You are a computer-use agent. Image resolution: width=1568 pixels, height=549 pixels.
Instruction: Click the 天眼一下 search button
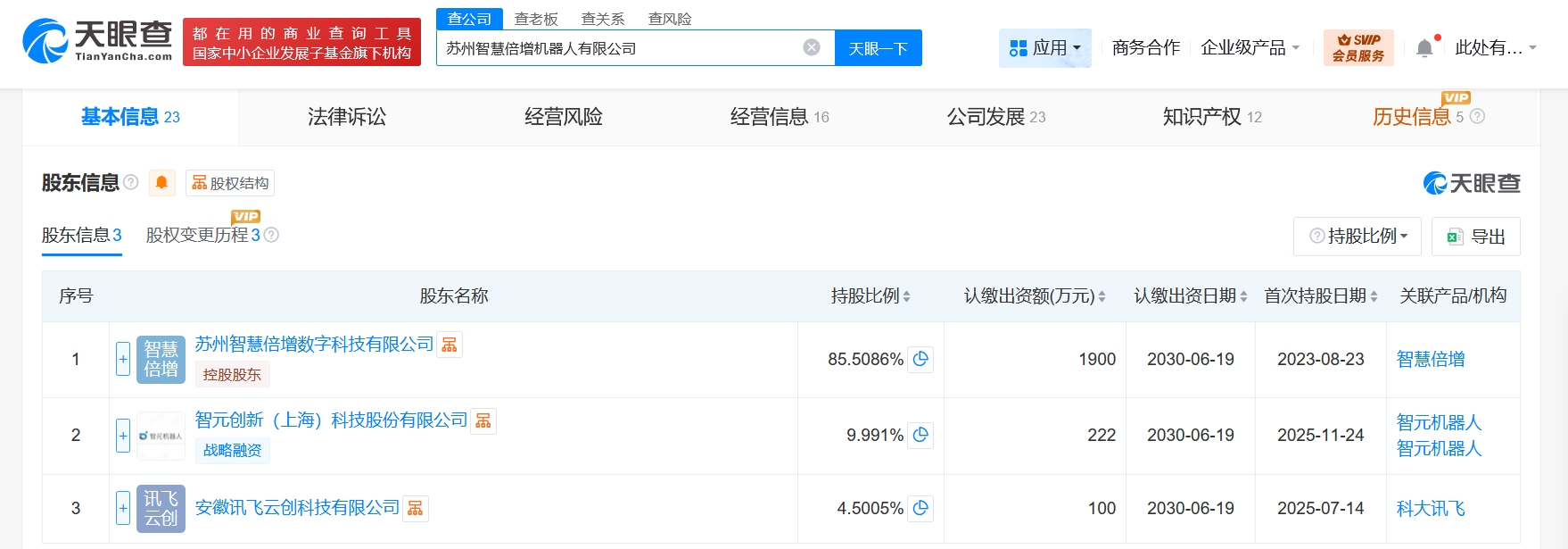point(878,48)
